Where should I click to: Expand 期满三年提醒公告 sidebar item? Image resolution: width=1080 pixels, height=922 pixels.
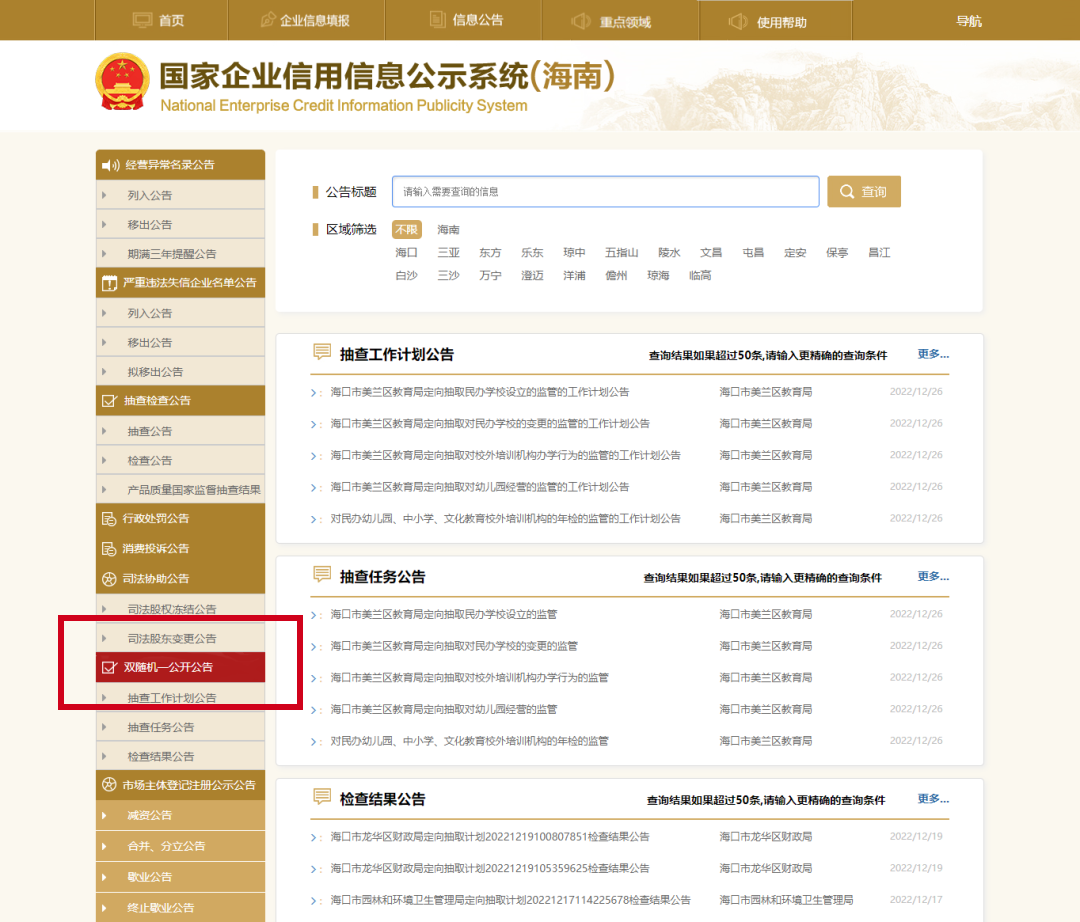[180, 254]
